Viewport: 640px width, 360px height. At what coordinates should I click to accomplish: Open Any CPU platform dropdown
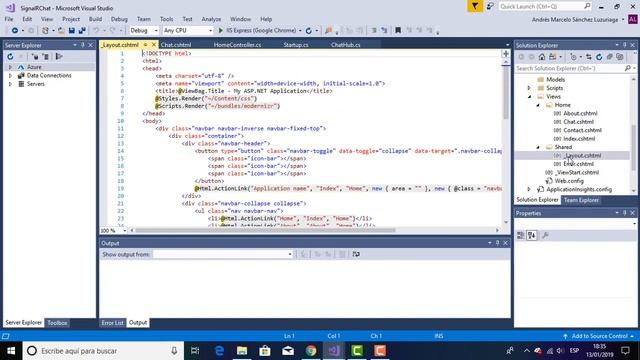pyautogui.click(x=188, y=31)
